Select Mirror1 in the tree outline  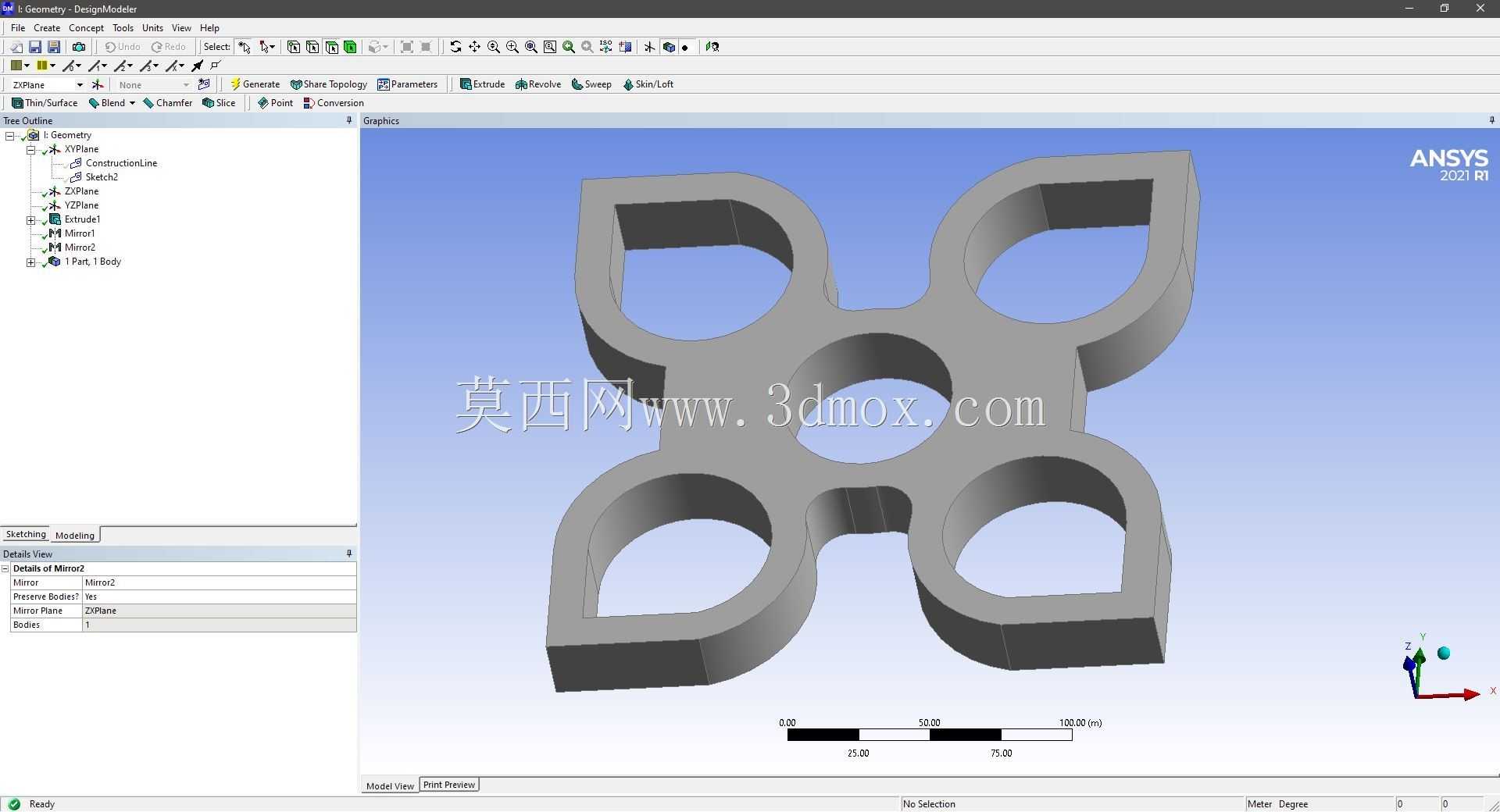80,233
